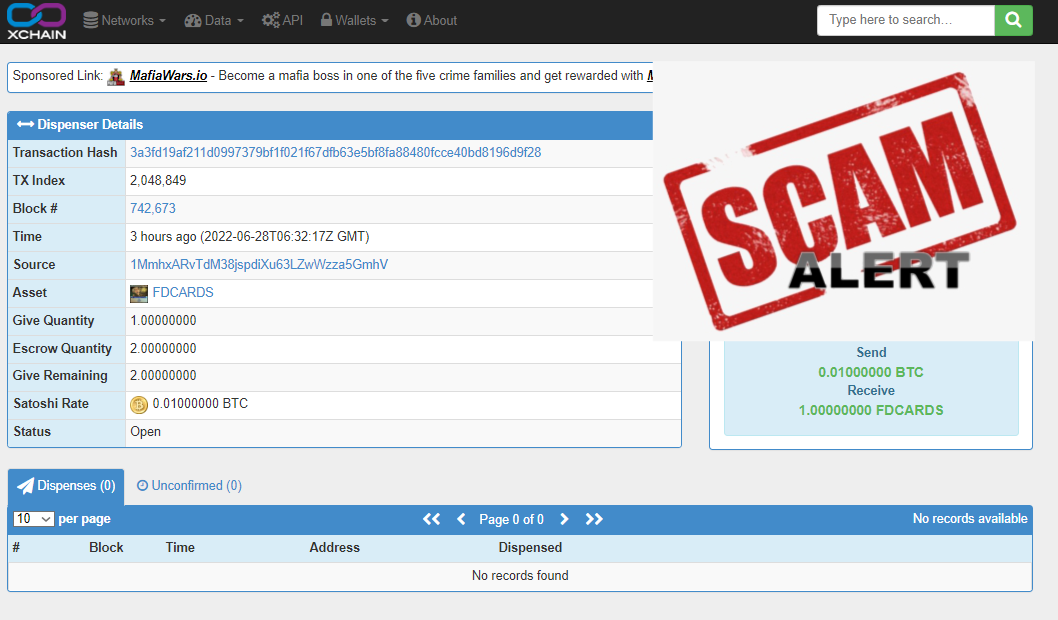Switch to the Unconfirmed (0) tab

[x=189, y=485]
